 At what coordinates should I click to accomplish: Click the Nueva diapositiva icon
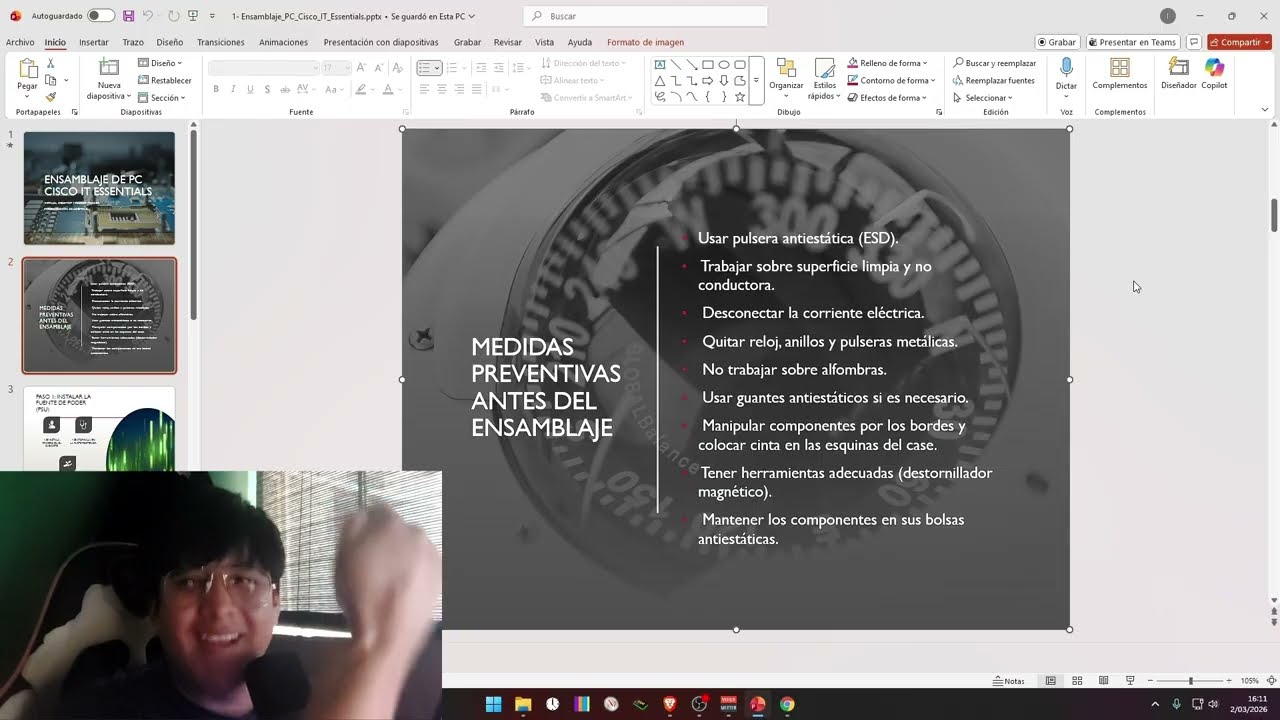[x=108, y=67]
